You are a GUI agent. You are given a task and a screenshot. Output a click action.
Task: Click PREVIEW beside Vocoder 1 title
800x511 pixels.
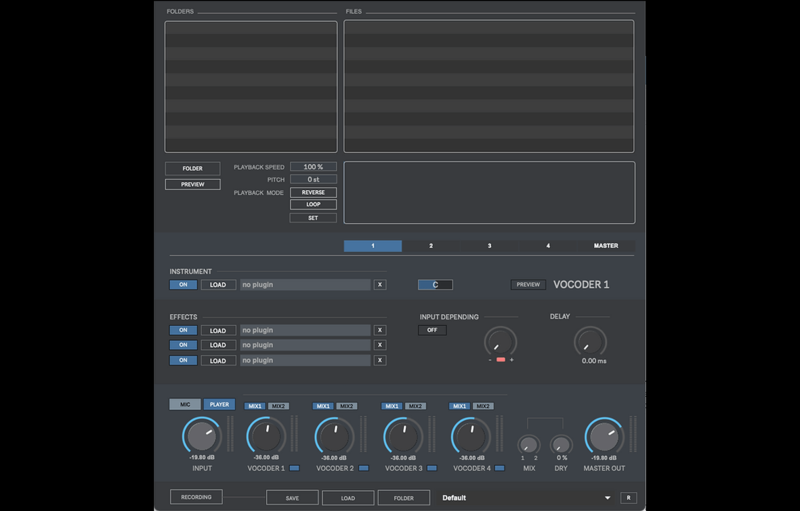click(528, 285)
